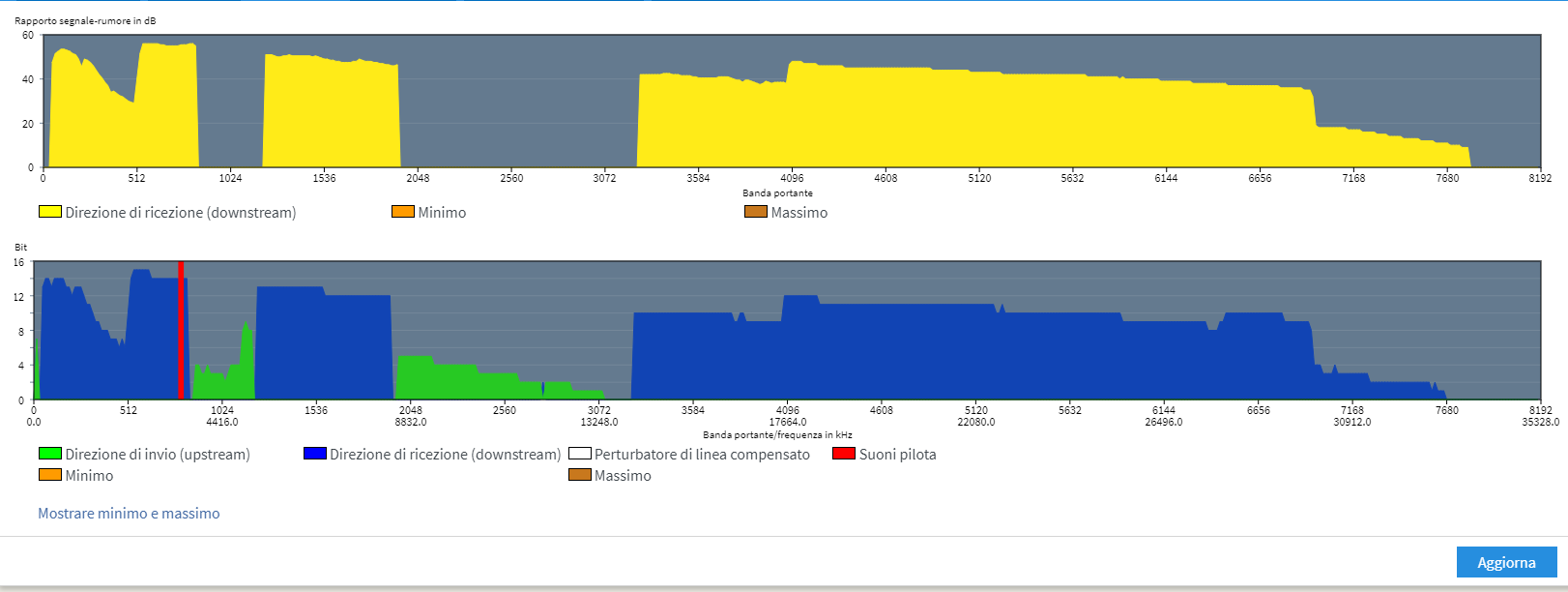Viewport: 1568px width, 592px height.
Task: Click the brown Massimo swatch under the SNR chart
Action: (756, 212)
